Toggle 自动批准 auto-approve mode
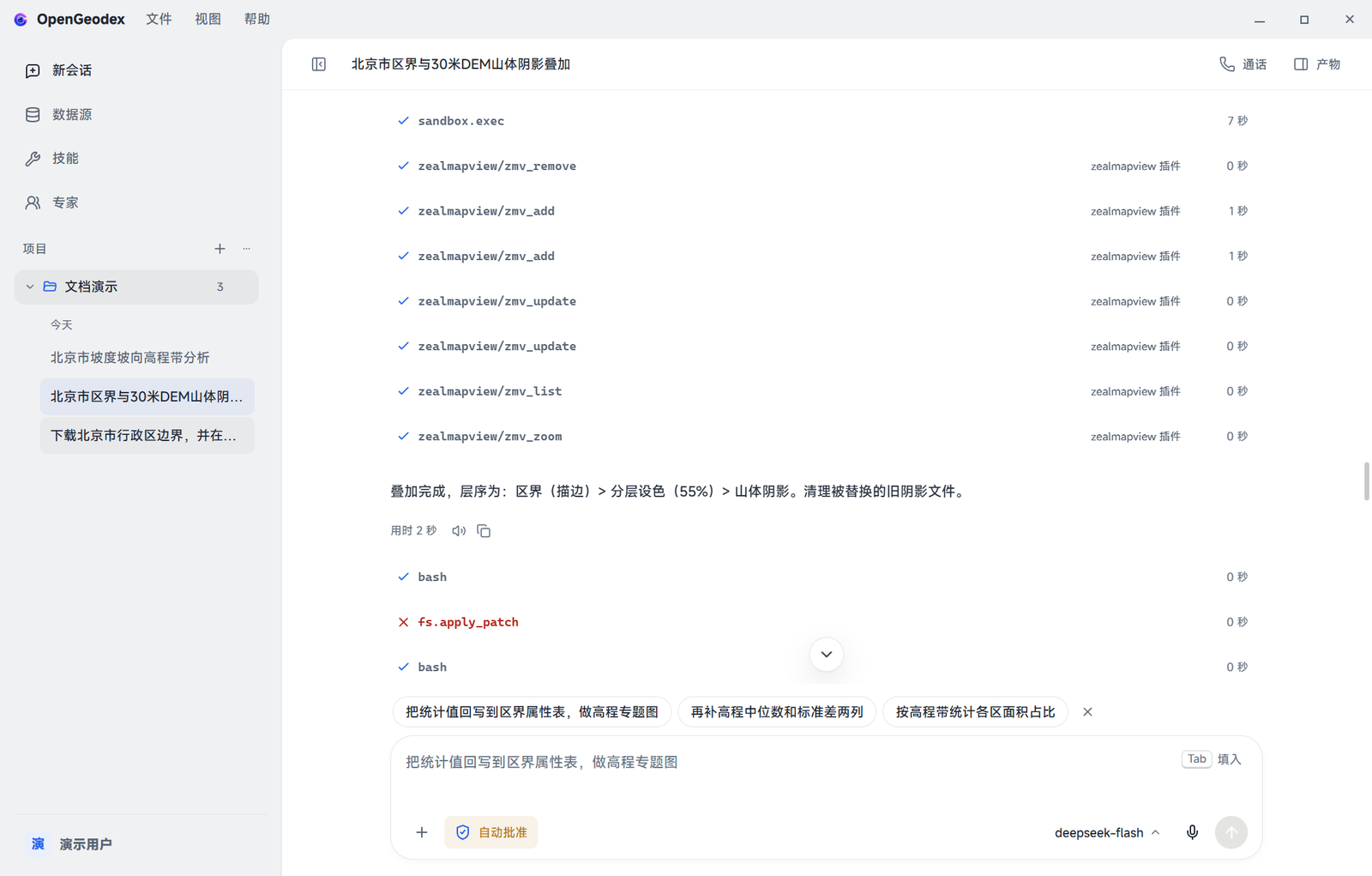 coord(491,832)
